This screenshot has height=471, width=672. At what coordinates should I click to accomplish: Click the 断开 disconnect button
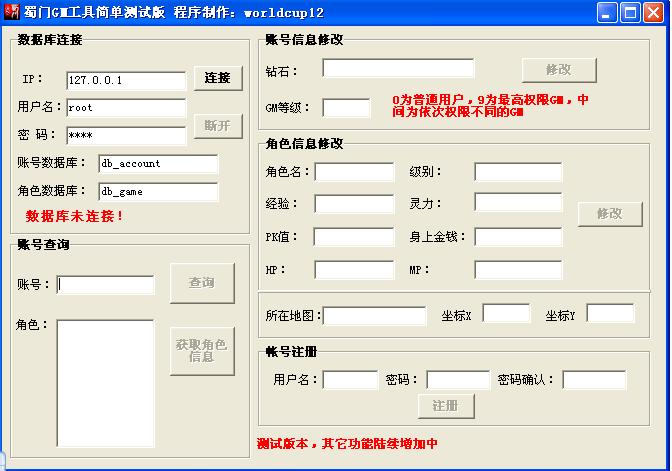[x=217, y=126]
